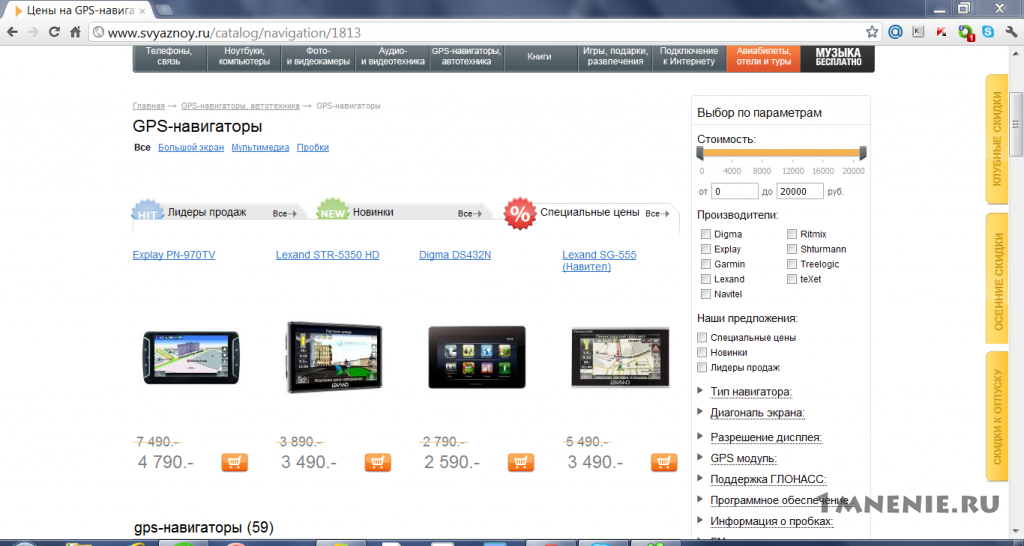Tick the Garmin checkbox

click(705, 264)
